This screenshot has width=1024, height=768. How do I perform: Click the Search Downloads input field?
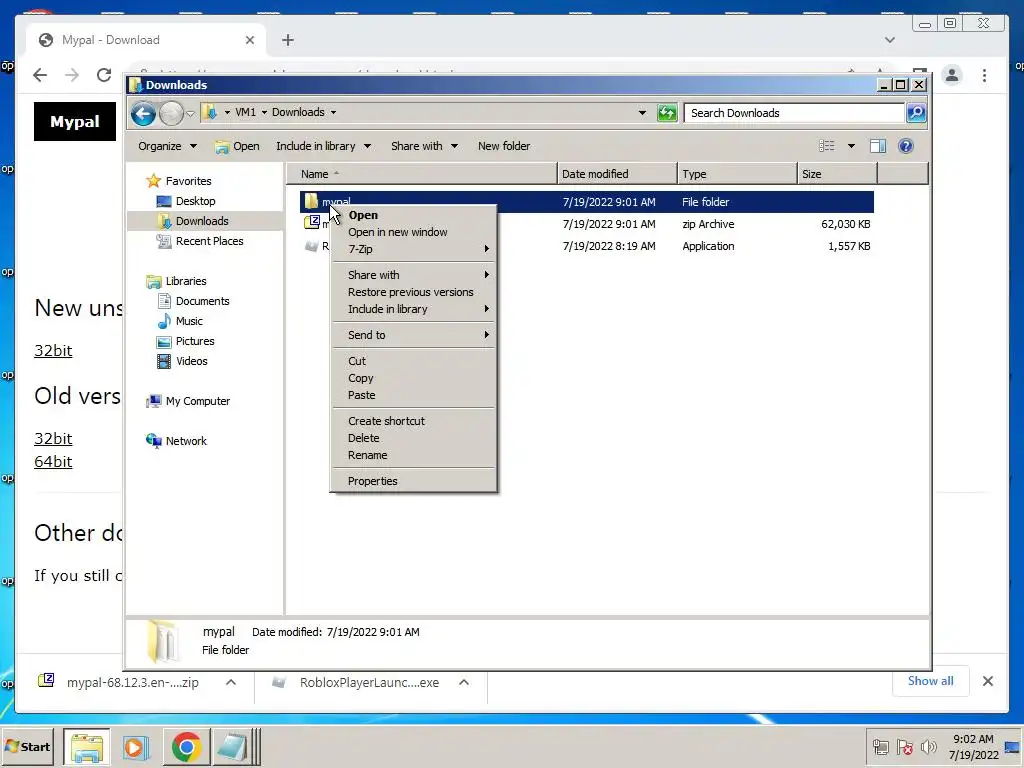click(793, 112)
